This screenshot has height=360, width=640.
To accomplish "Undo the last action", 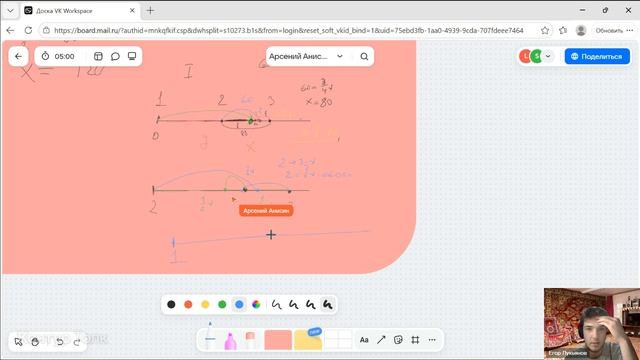I will [x=60, y=342].
